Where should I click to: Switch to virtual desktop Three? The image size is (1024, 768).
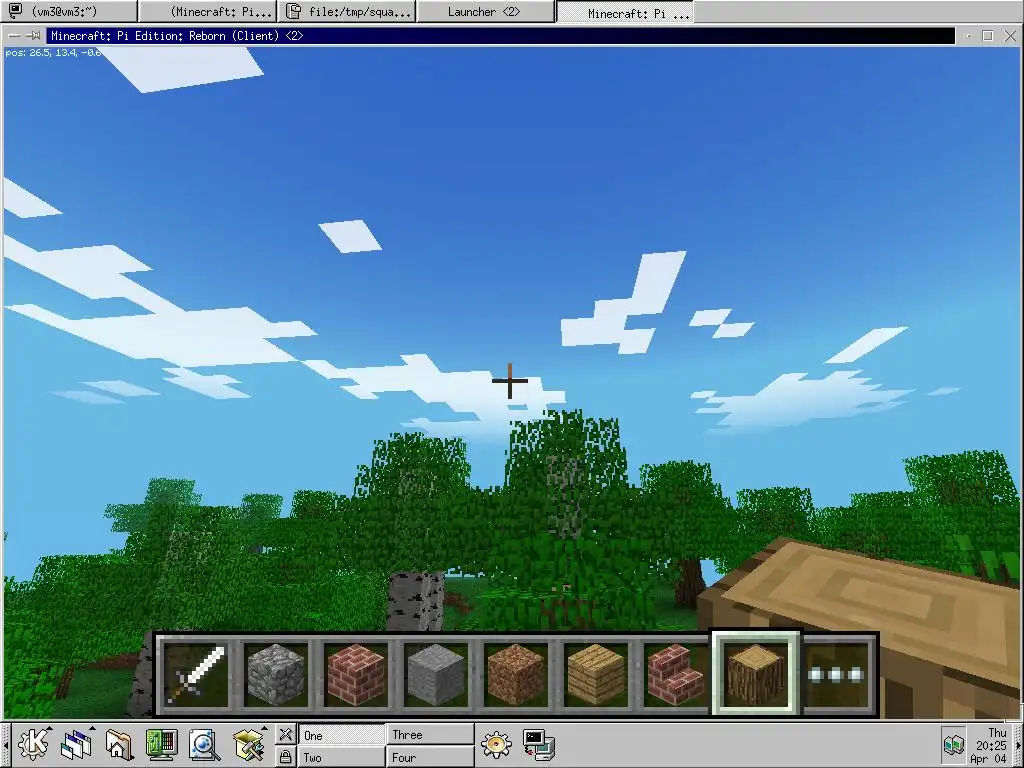coord(430,735)
